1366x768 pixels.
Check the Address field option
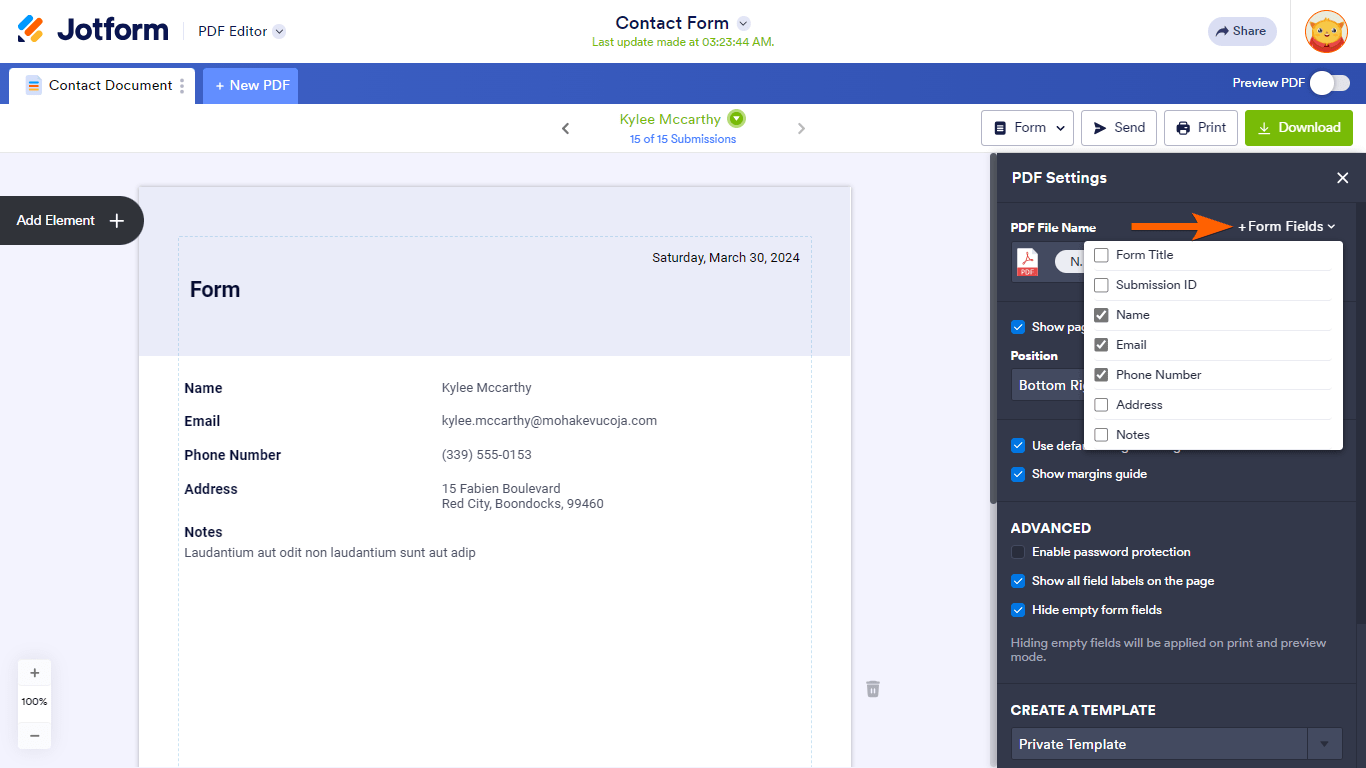(x=1101, y=405)
